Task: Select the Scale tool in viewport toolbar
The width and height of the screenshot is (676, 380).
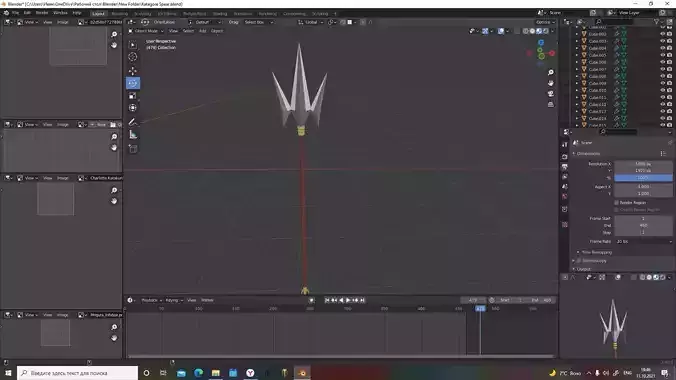Action: (133, 95)
